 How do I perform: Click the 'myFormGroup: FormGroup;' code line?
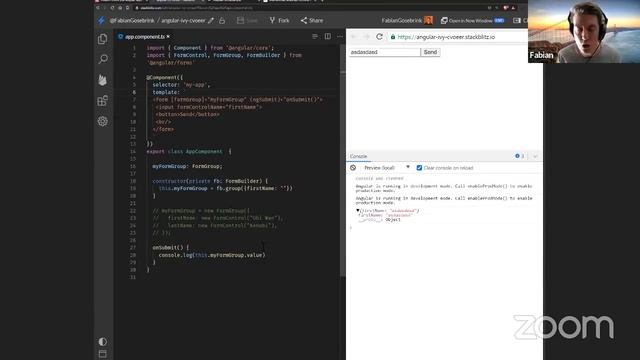click(187, 166)
